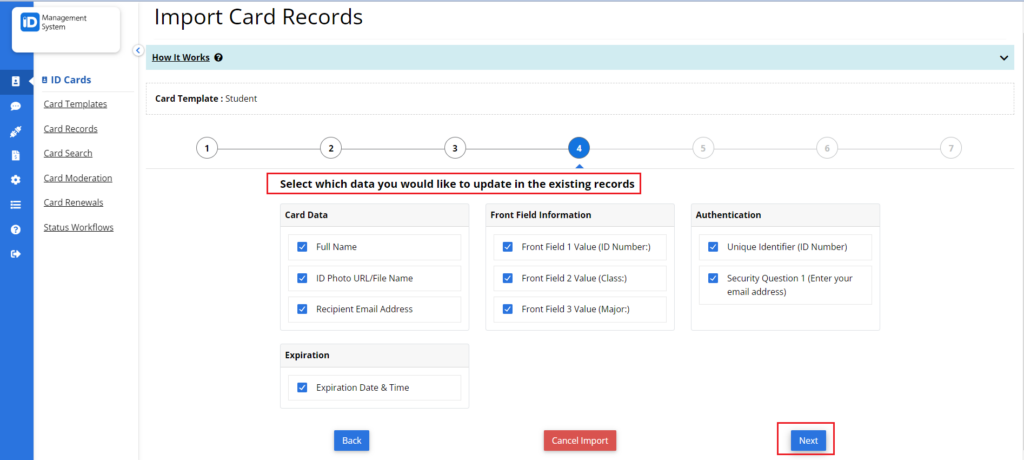Open the settings gear sidebar icon
This screenshot has height=460, width=1024.
16,180
